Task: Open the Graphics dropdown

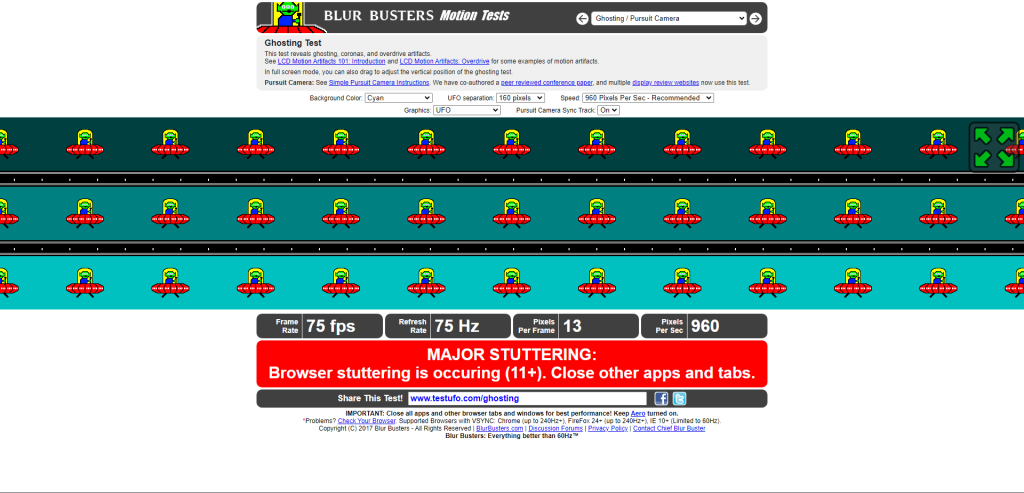Action: click(466, 110)
